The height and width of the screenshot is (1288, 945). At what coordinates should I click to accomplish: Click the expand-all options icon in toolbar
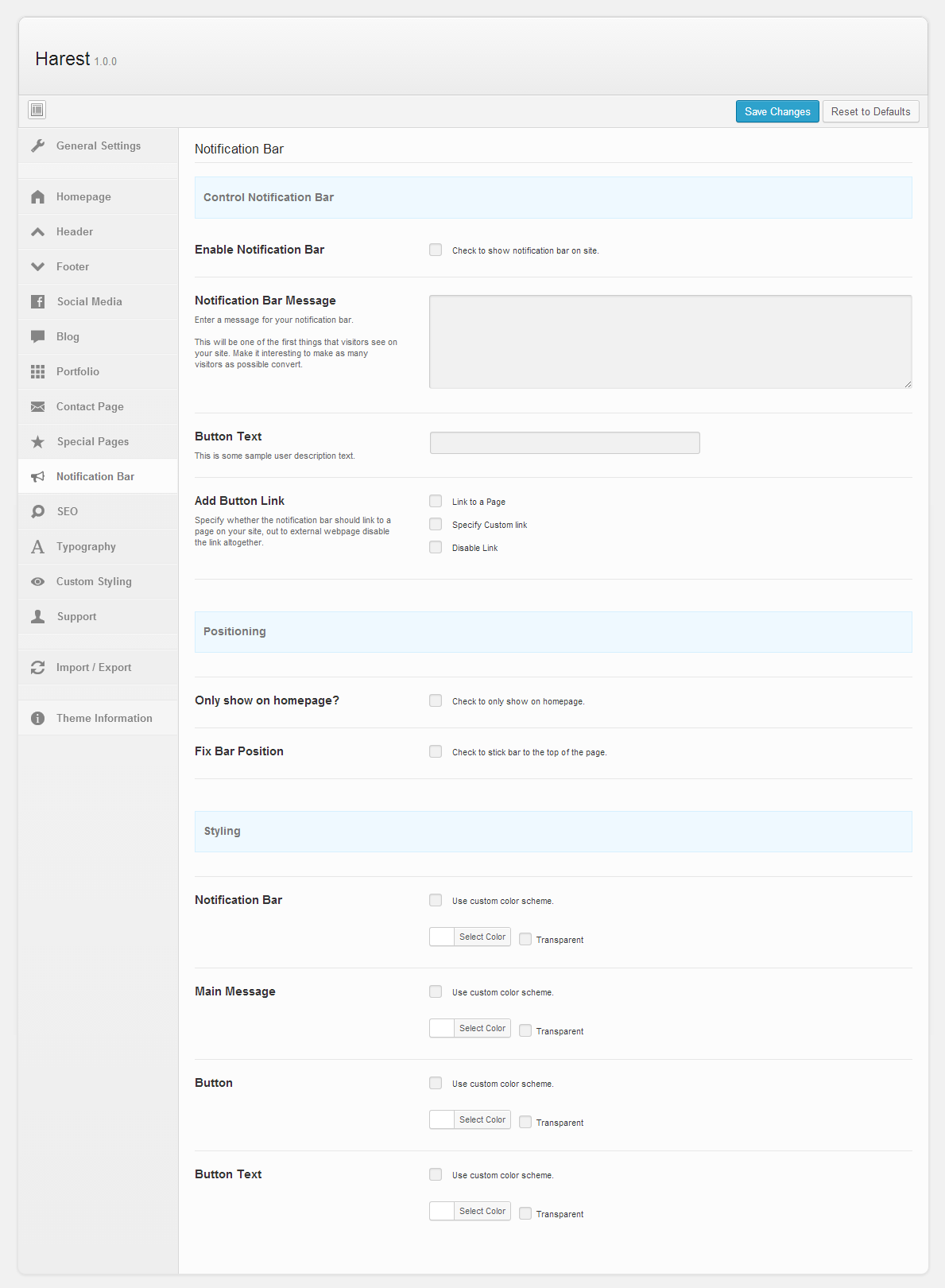click(x=37, y=110)
